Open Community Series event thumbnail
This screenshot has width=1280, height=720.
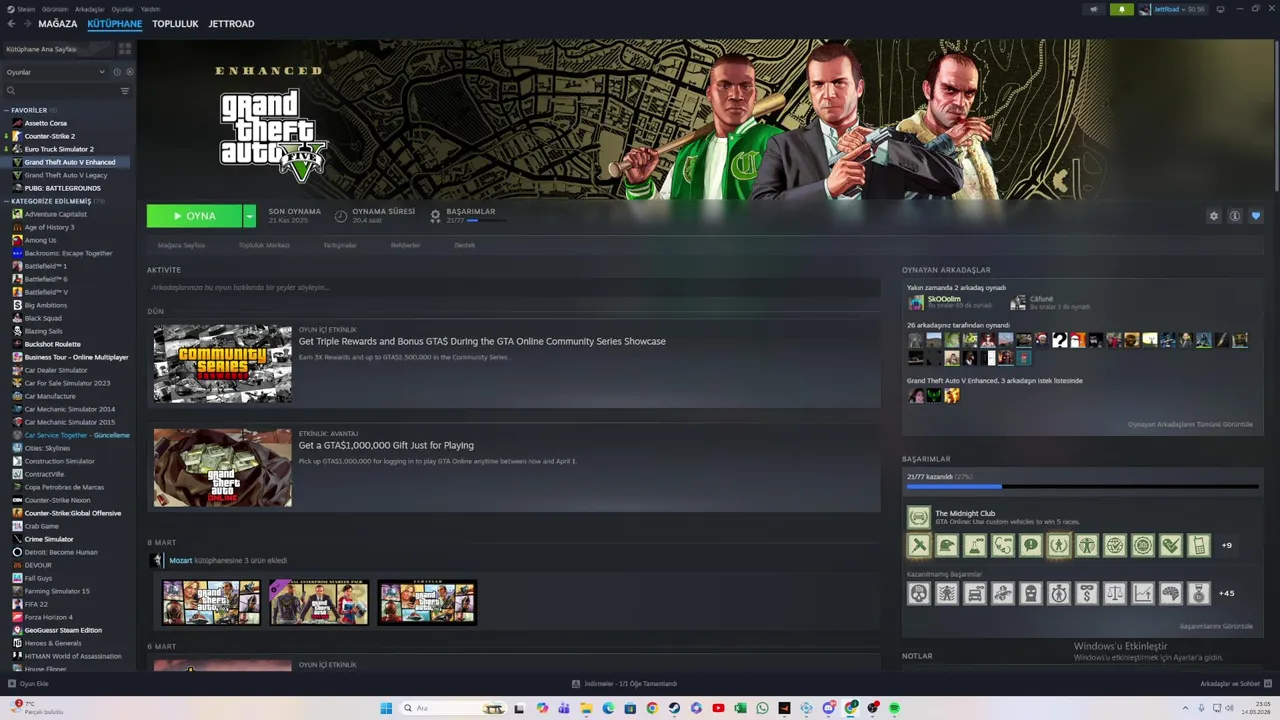pos(223,364)
